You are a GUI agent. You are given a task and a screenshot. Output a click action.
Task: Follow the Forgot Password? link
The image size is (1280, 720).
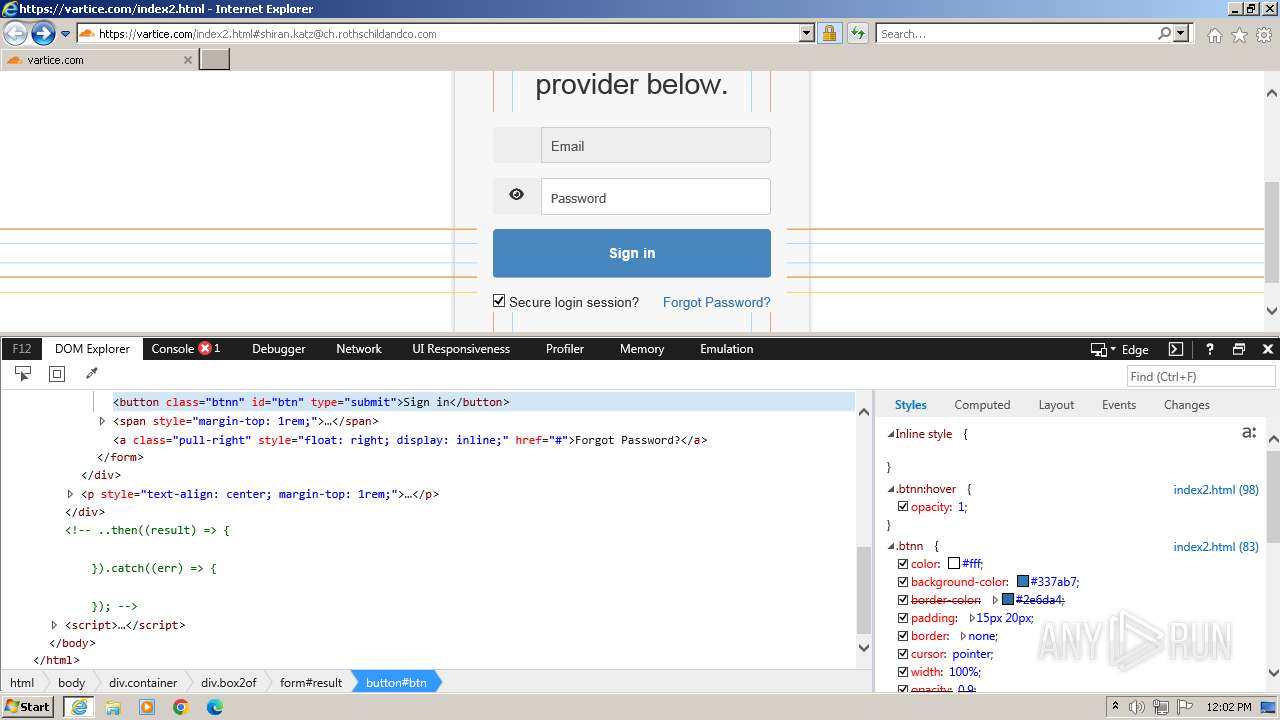tap(716, 302)
